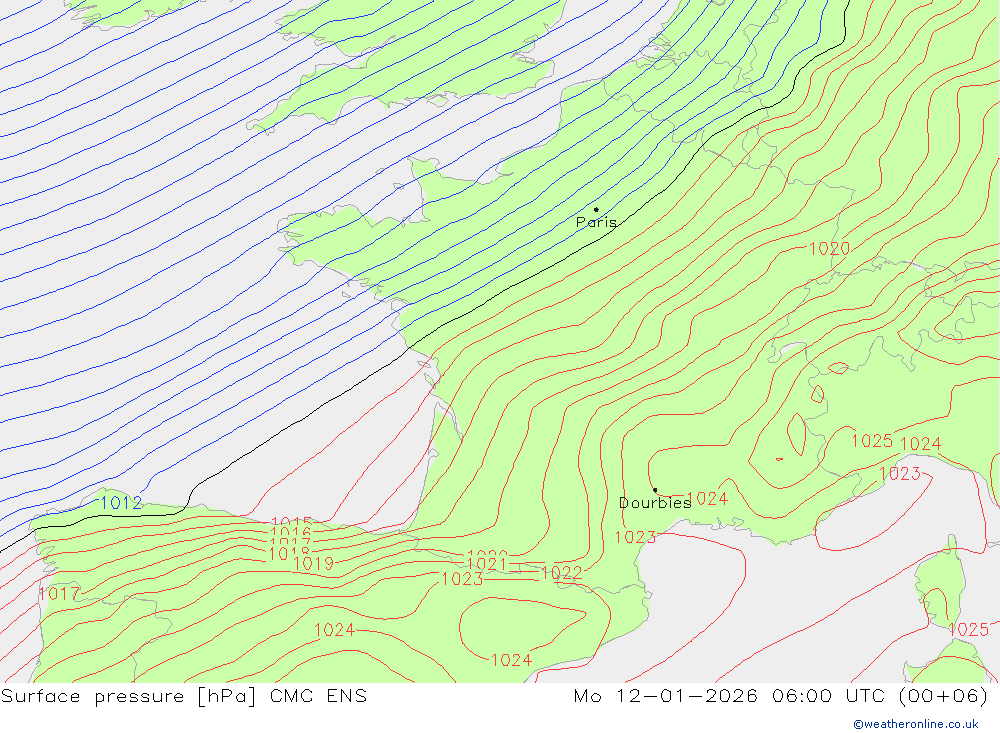Click the 'Surface pressure [hPa] CMC ENS' caption

tap(184, 696)
